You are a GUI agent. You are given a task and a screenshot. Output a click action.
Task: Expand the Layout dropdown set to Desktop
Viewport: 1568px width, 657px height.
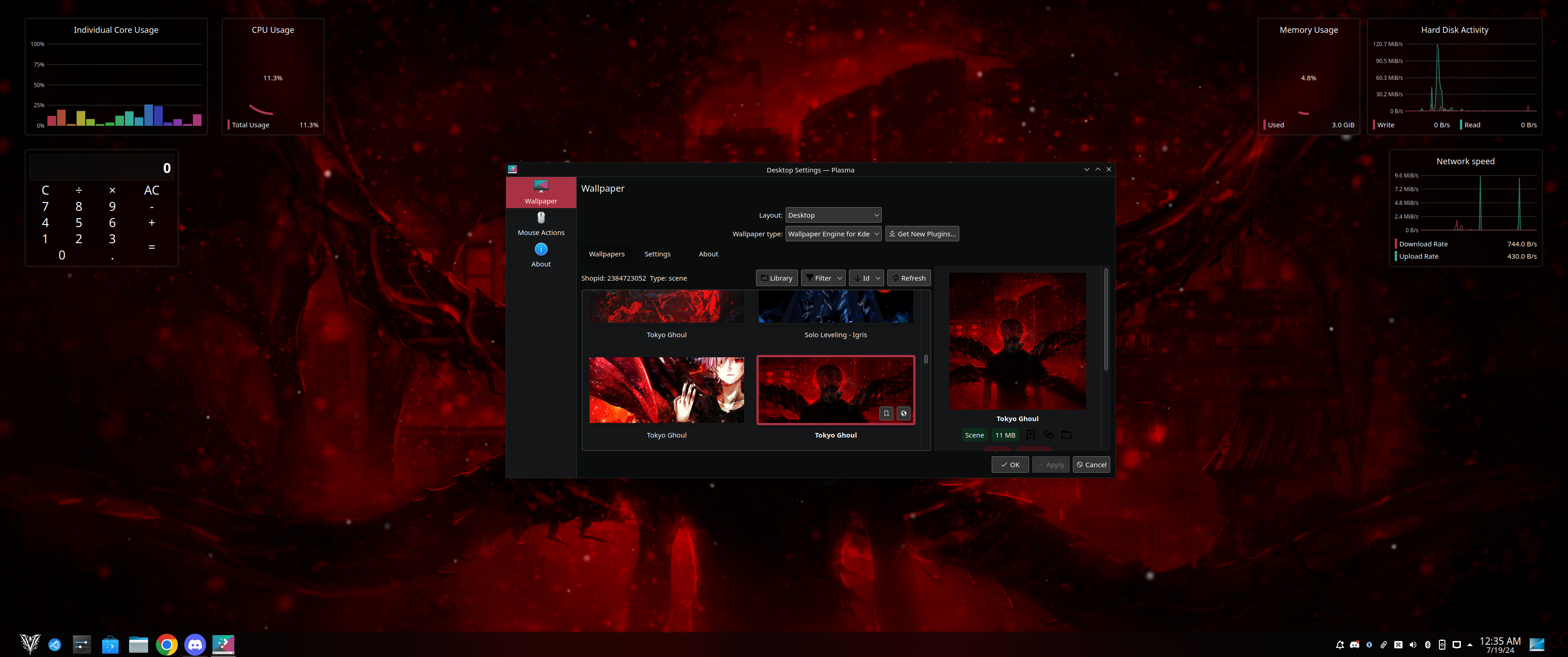(833, 215)
